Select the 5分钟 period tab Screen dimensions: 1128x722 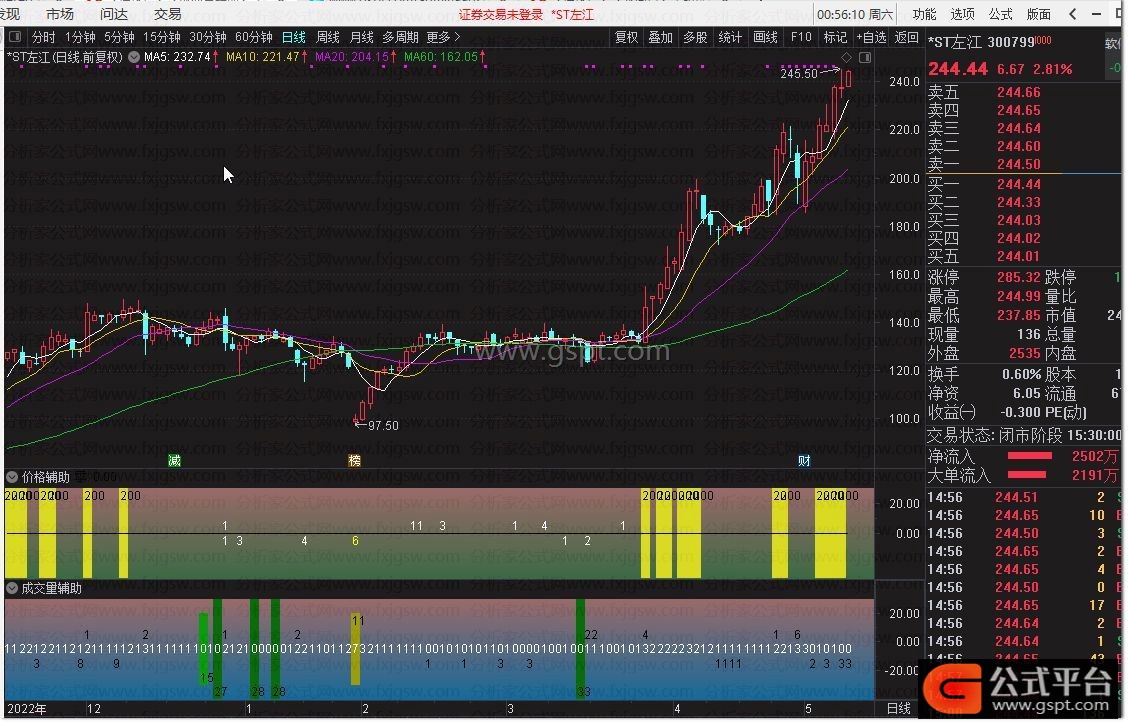tap(119, 37)
